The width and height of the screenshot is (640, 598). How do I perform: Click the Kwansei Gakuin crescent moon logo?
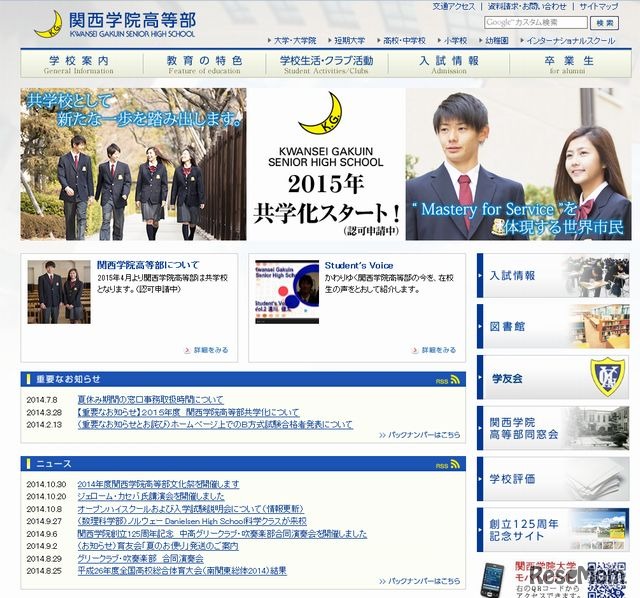coord(48,24)
